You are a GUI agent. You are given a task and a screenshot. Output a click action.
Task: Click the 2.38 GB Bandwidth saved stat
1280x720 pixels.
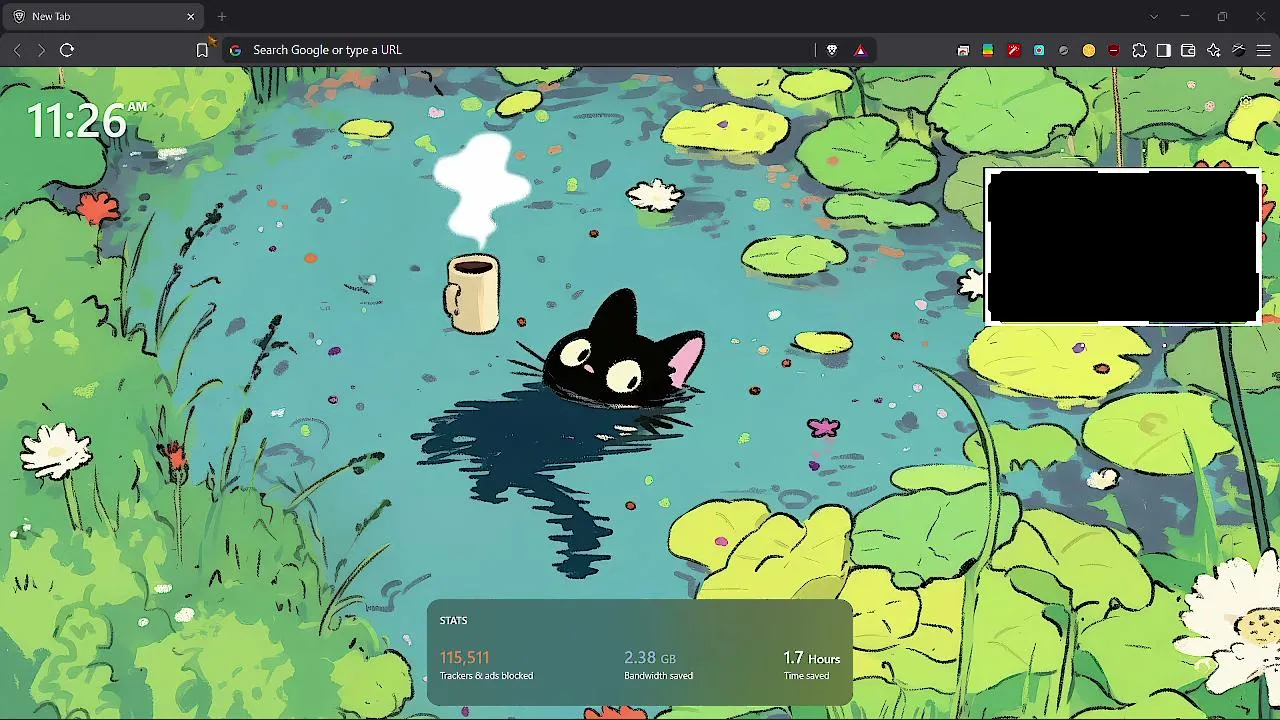[x=658, y=665]
